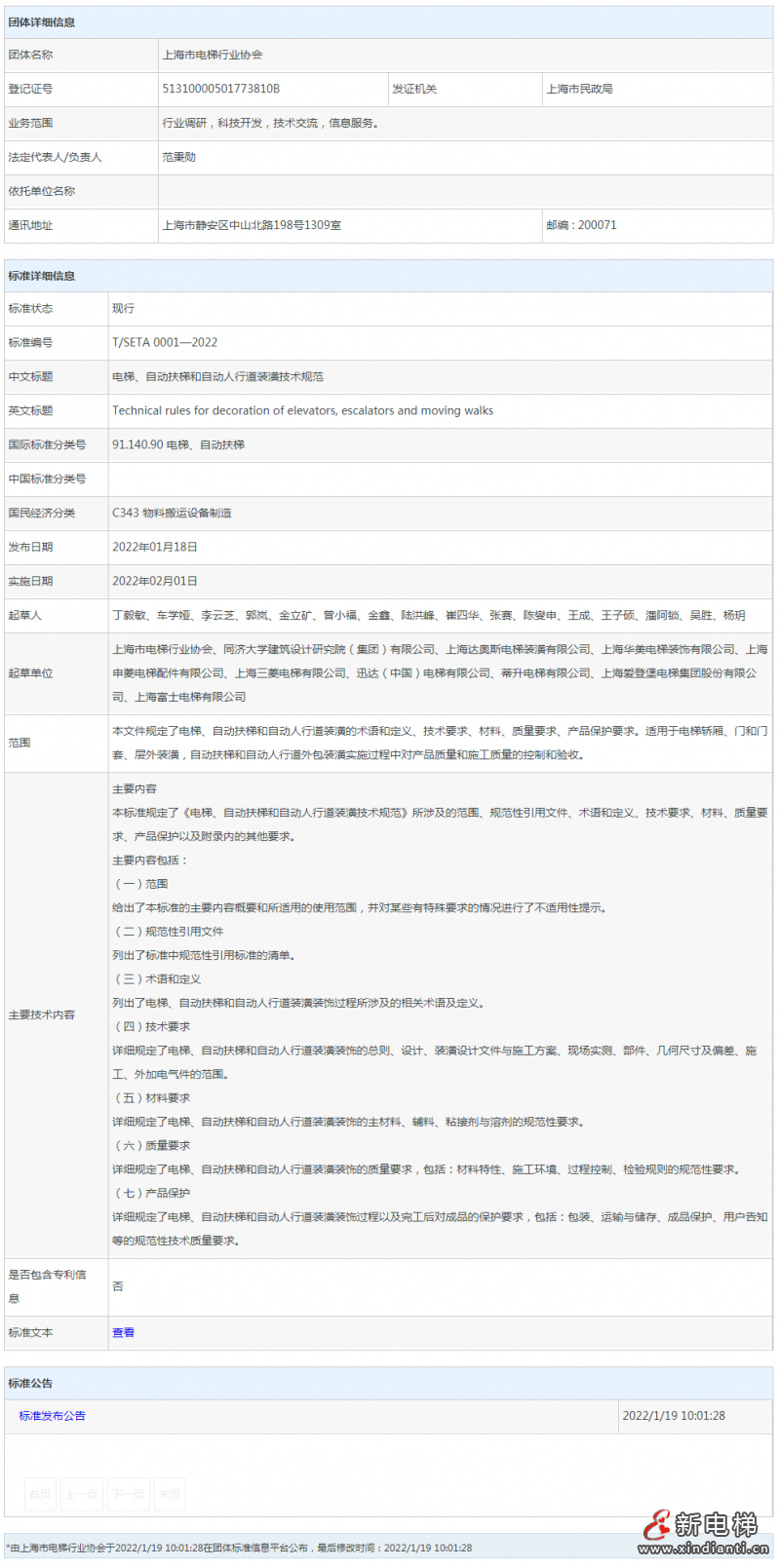Click the publish date 2022年01月18日
This screenshot has height=1568, width=780.
pos(154,547)
